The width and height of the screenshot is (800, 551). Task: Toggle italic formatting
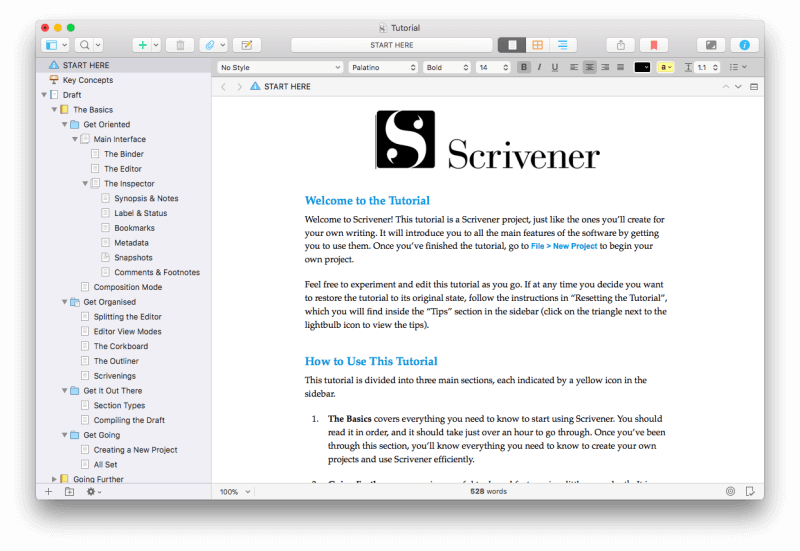click(x=539, y=67)
